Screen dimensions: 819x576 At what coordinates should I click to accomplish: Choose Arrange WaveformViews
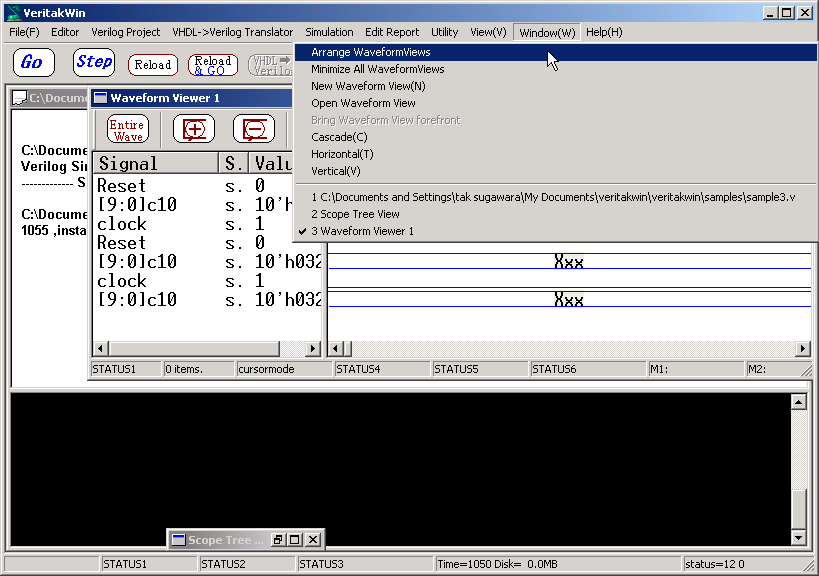click(370, 52)
